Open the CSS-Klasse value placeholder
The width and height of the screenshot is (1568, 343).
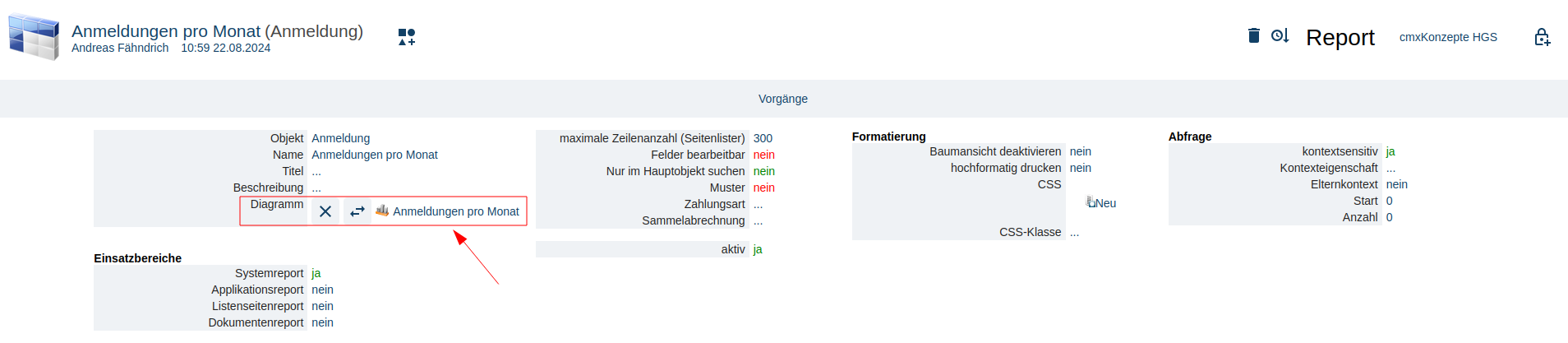click(x=1074, y=232)
